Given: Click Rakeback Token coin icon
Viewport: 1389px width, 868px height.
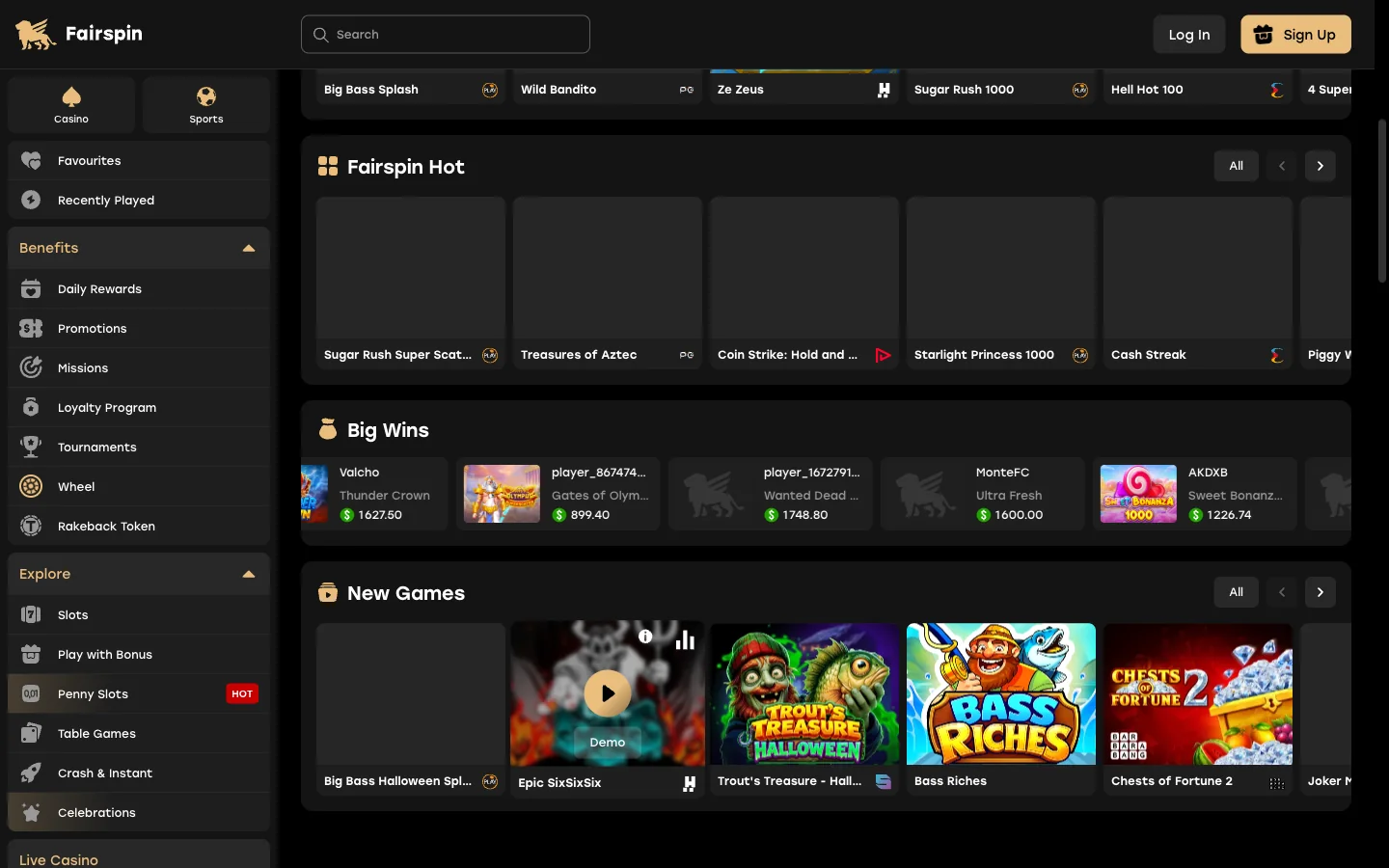Looking at the screenshot, I should click(x=31, y=527).
